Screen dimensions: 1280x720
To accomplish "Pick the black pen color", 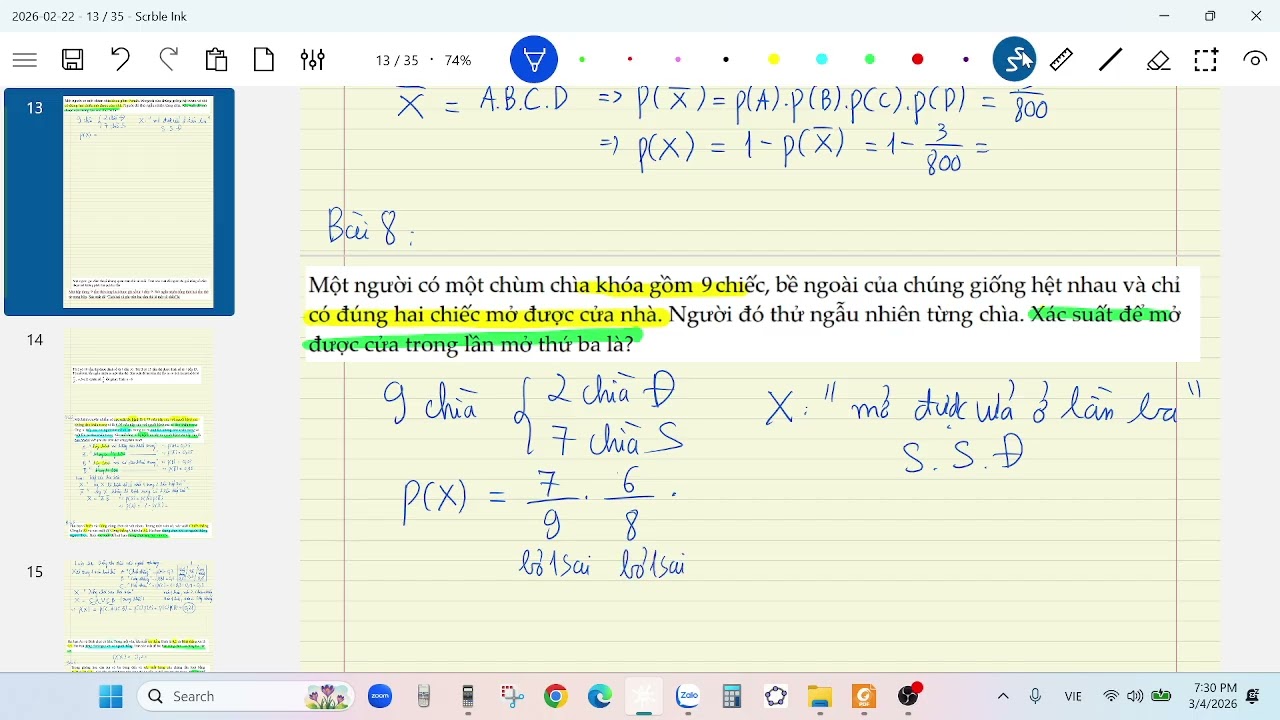I will tap(726, 60).
